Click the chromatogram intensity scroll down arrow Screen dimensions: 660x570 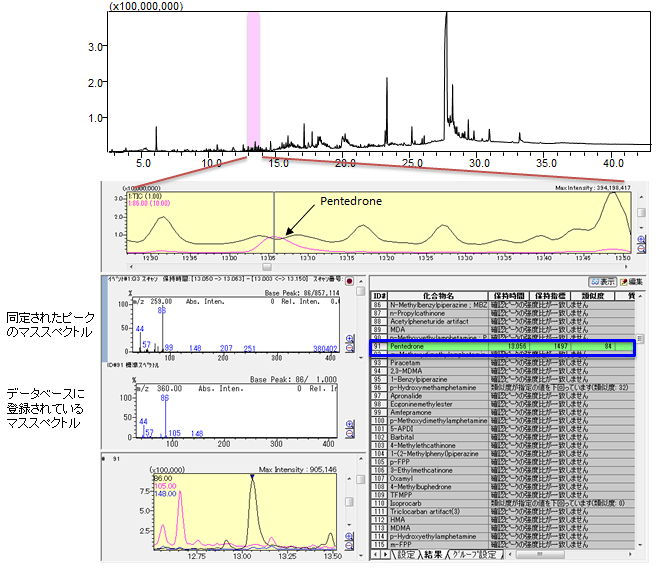click(641, 228)
